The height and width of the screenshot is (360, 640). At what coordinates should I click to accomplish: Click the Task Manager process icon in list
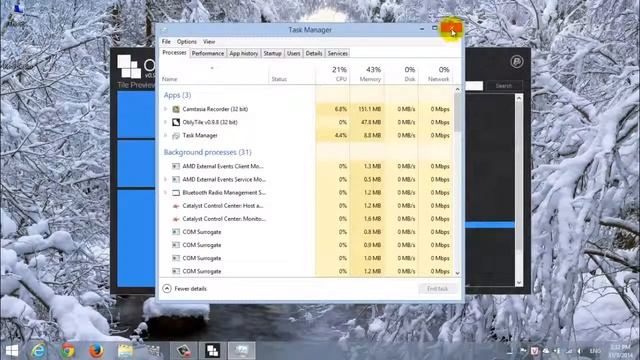[176, 136]
